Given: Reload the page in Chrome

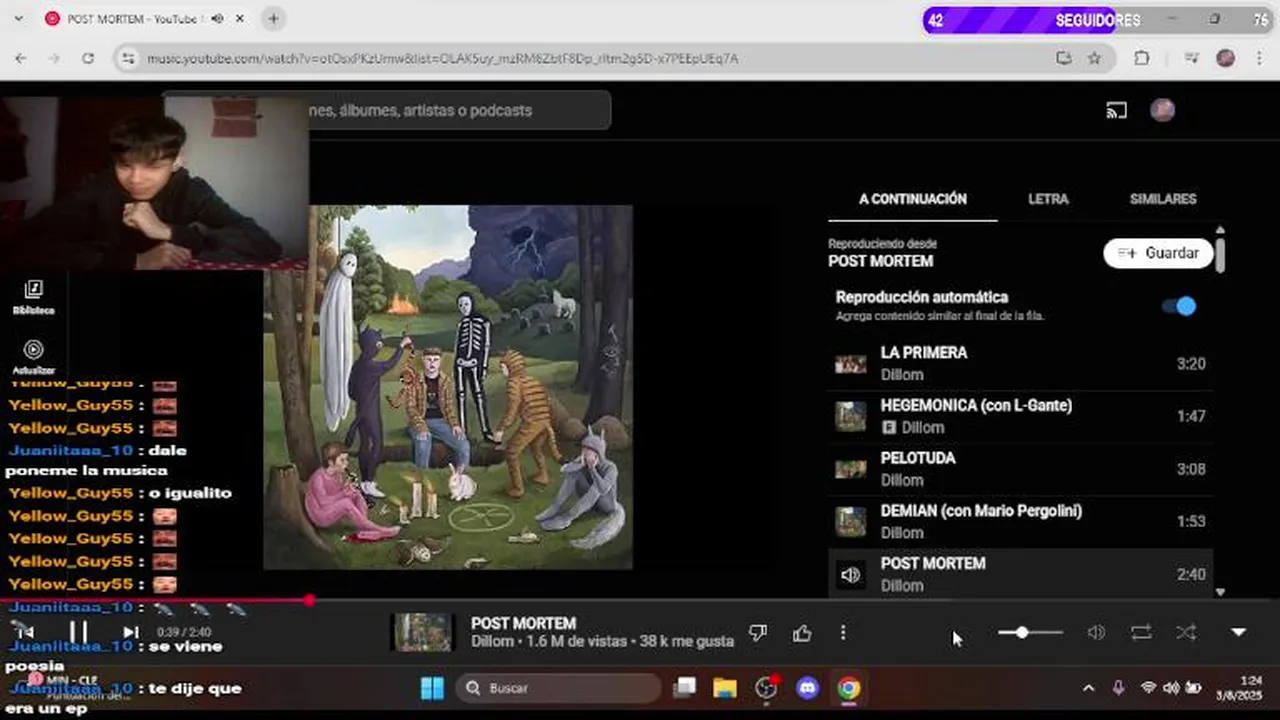Looking at the screenshot, I should pyautogui.click(x=88, y=59).
